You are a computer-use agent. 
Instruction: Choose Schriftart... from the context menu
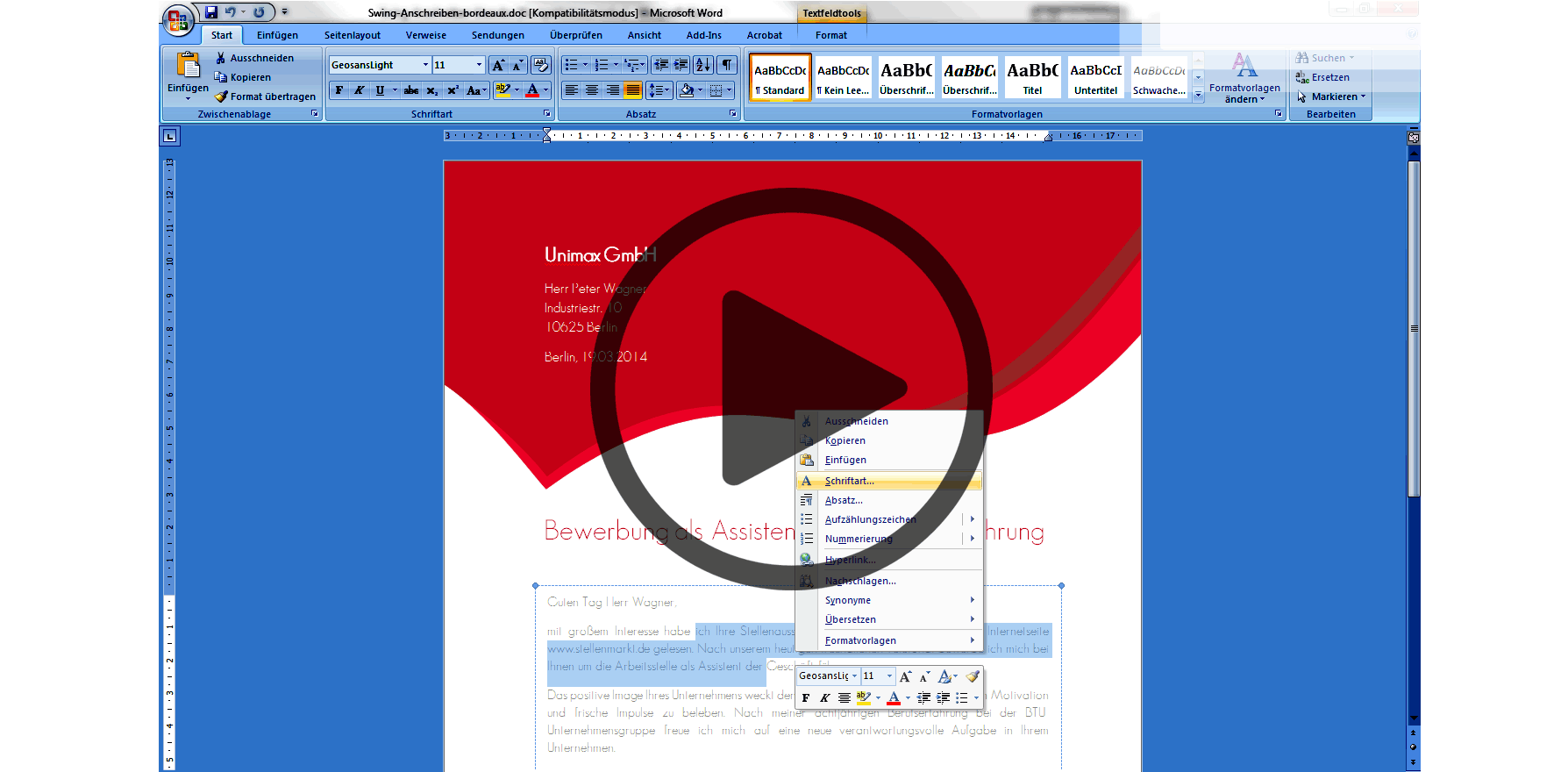pos(849,481)
